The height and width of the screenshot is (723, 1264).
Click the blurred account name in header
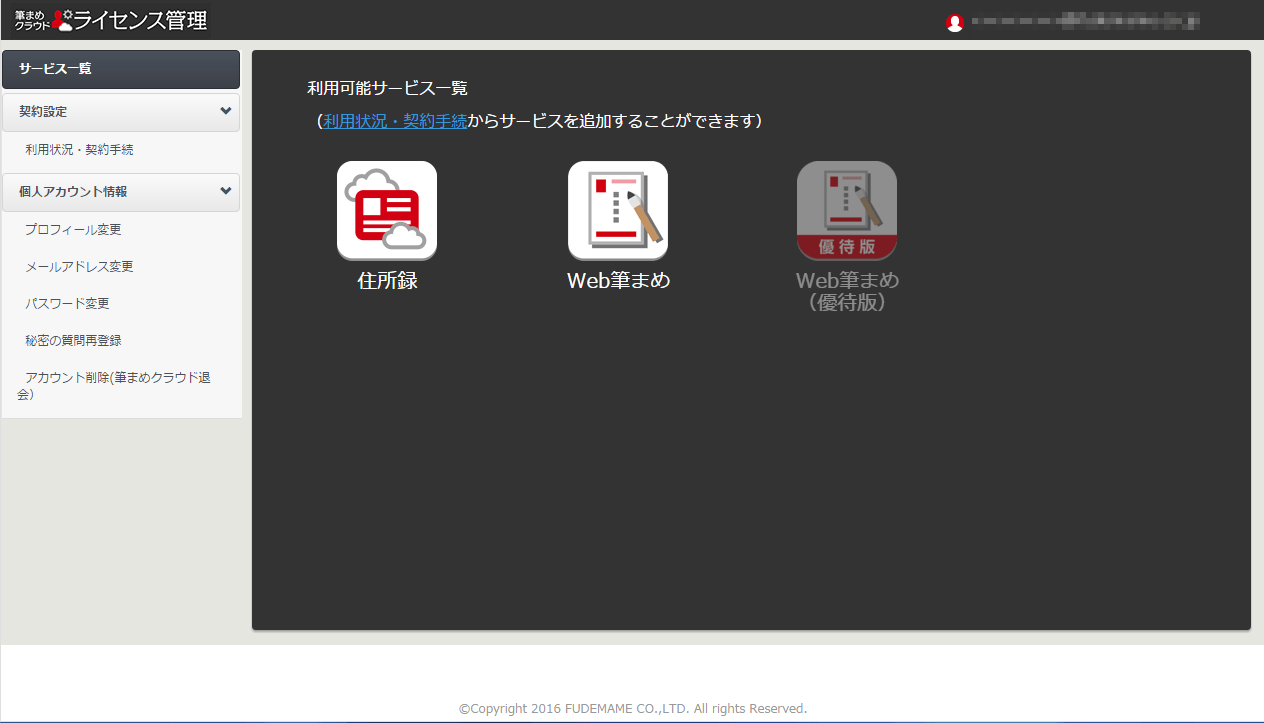point(1085,21)
